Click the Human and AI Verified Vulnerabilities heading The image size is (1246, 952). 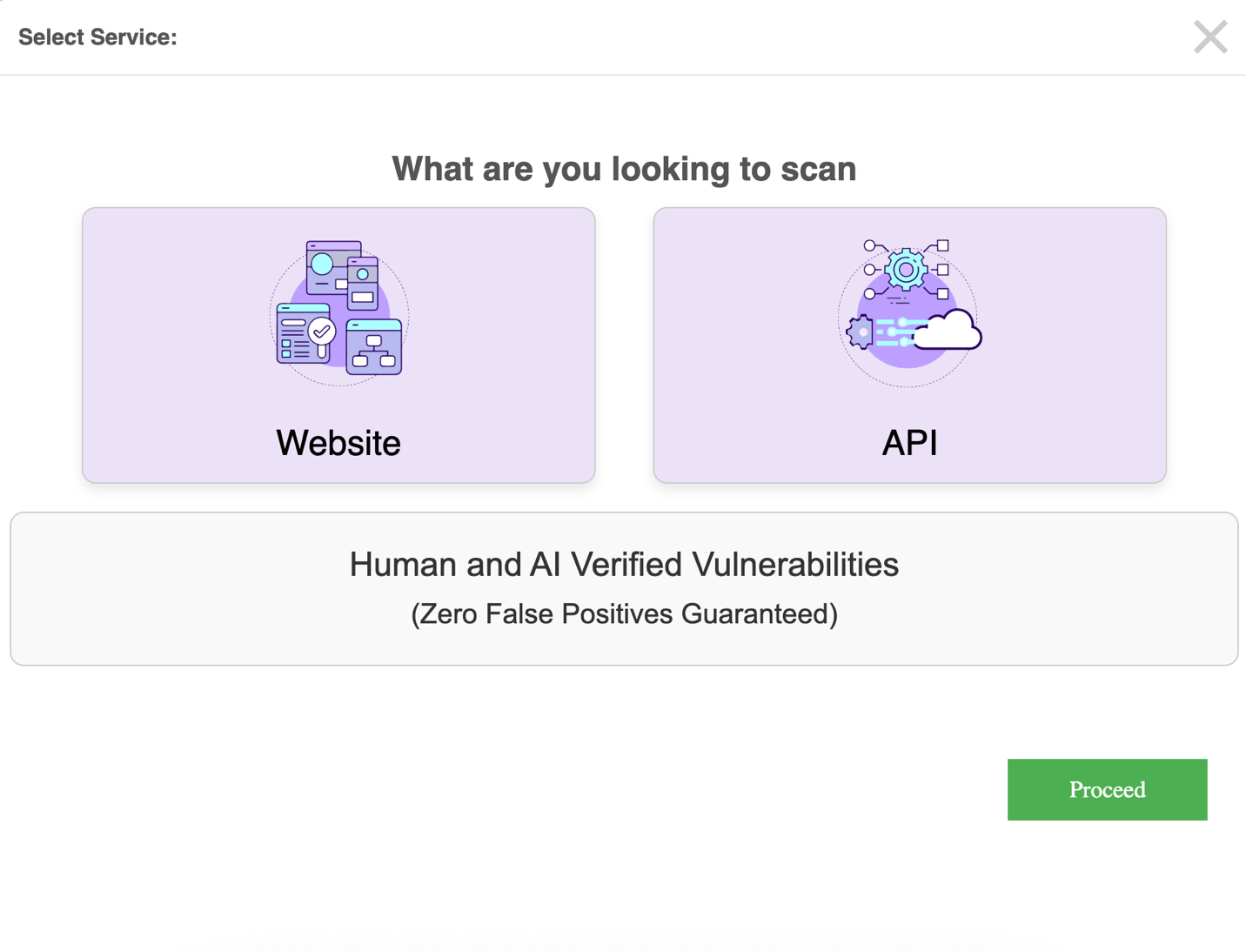pos(624,565)
